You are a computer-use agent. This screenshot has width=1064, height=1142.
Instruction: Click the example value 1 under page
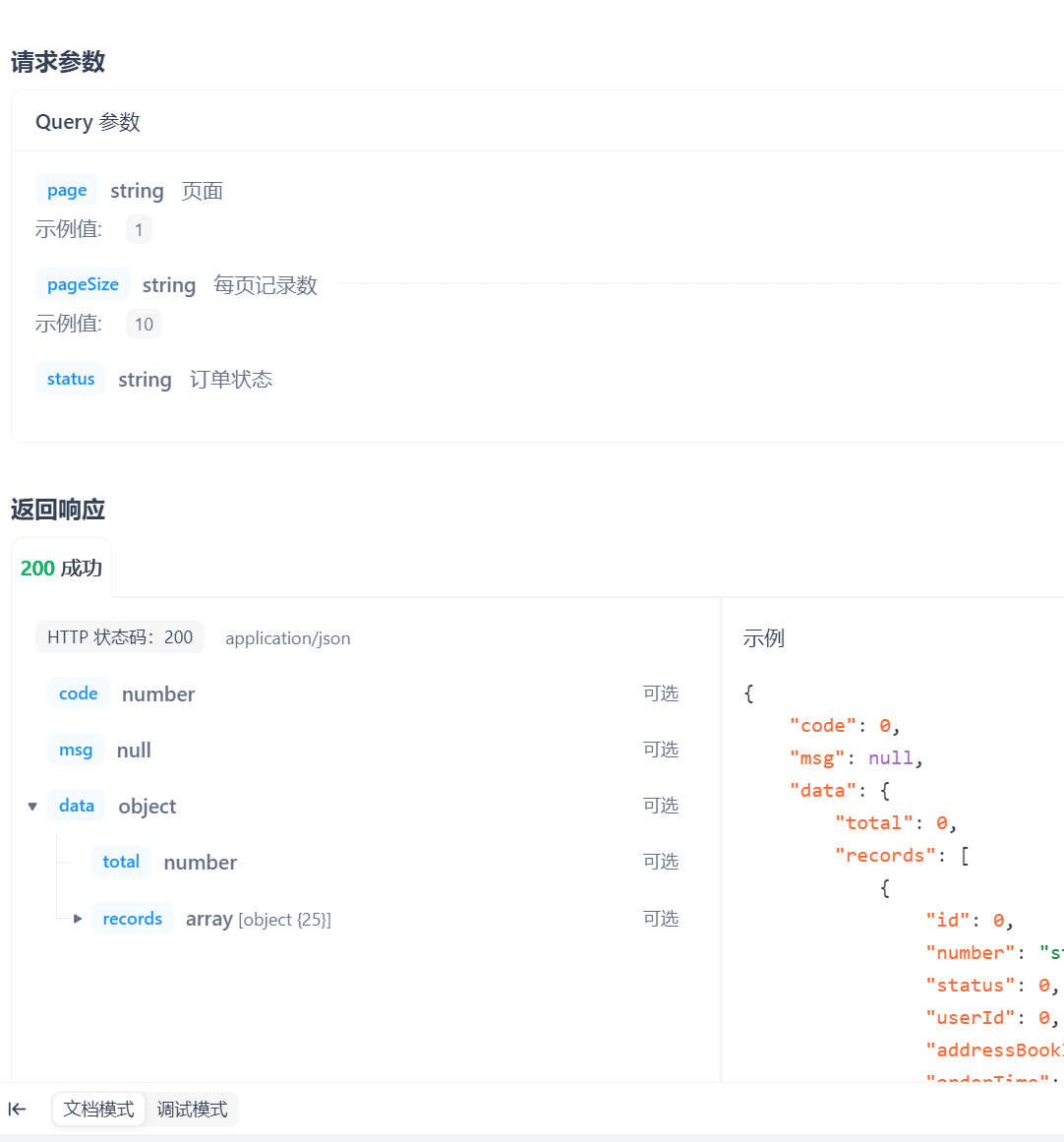click(138, 228)
